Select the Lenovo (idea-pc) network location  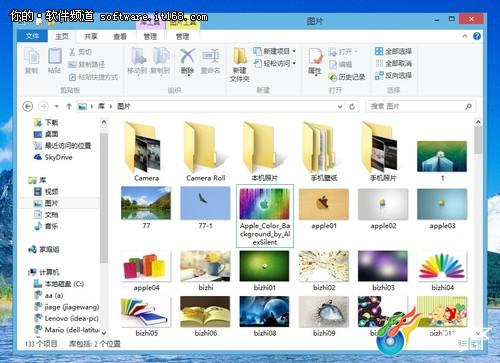tap(66, 318)
